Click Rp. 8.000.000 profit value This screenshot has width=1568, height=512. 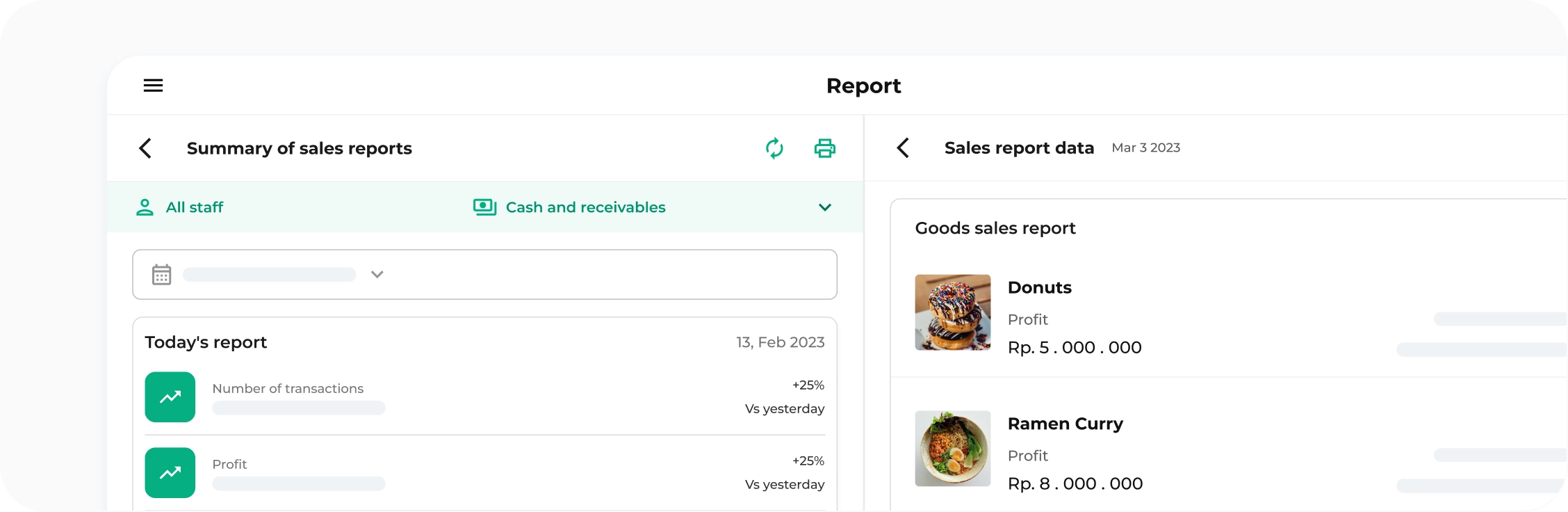pos(1075,483)
